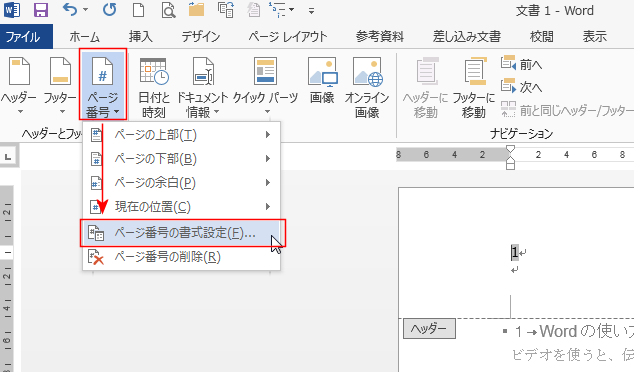The width and height of the screenshot is (634, 372).
Task: Open the Undo history dropdown arrow
Action: (x=85, y=9)
